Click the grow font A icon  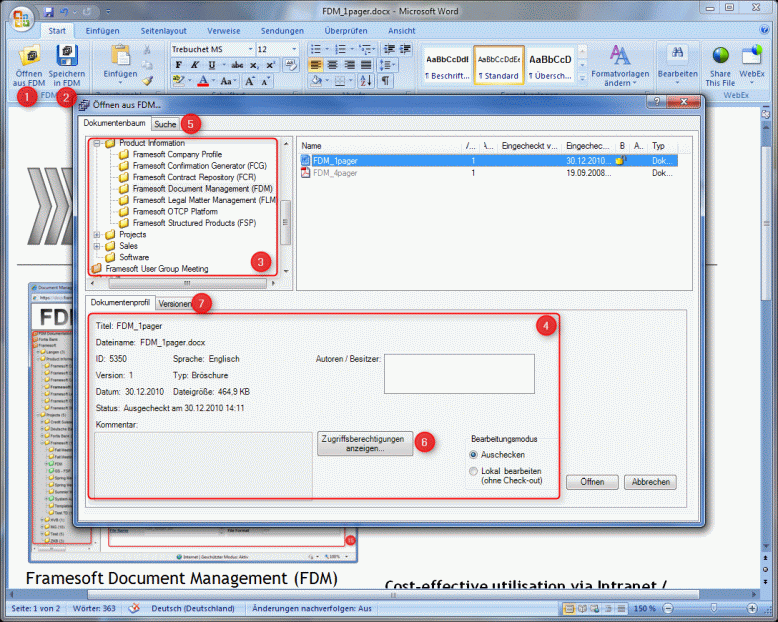point(250,81)
